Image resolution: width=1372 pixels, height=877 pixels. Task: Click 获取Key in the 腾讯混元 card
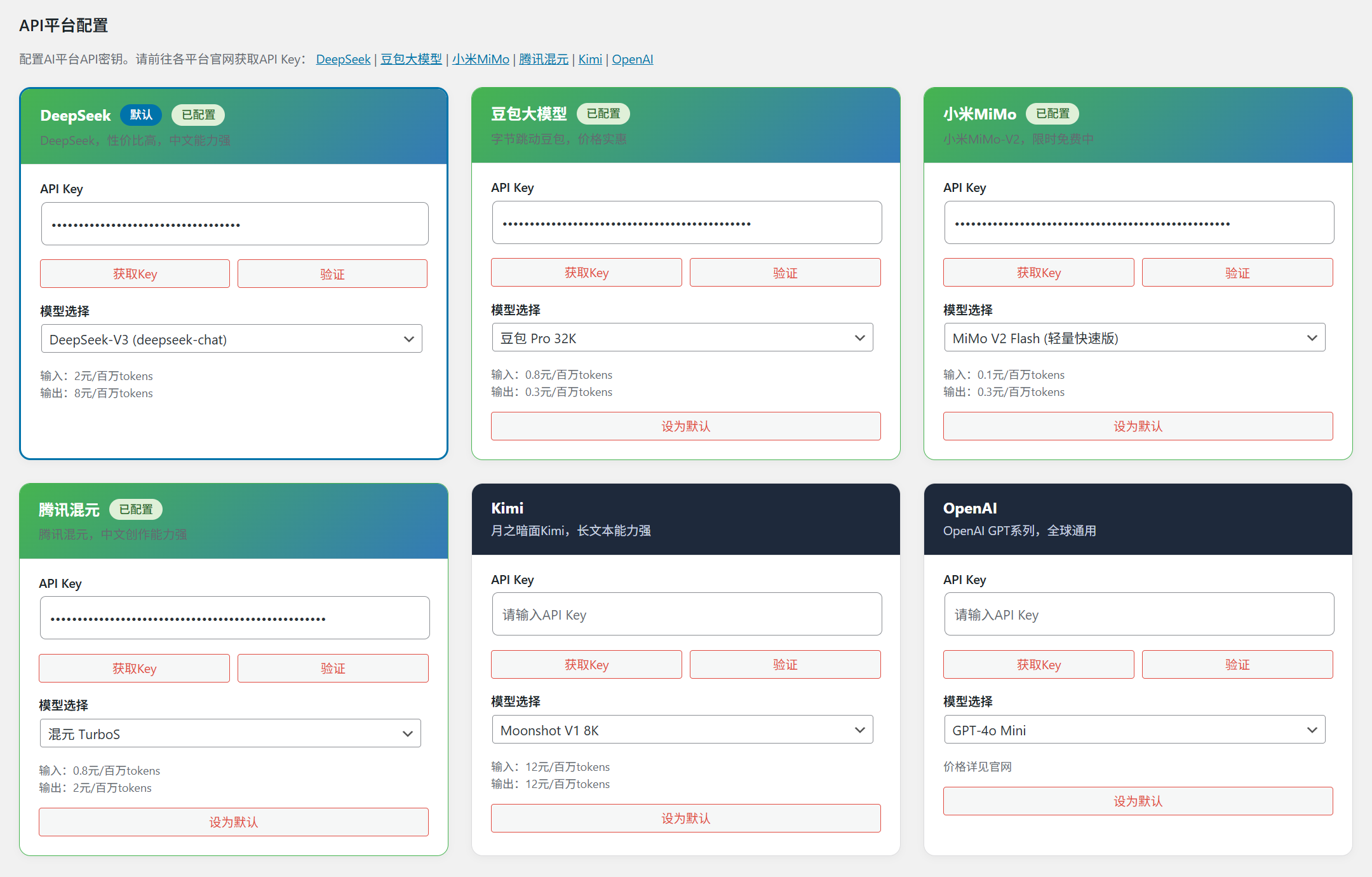135,669
